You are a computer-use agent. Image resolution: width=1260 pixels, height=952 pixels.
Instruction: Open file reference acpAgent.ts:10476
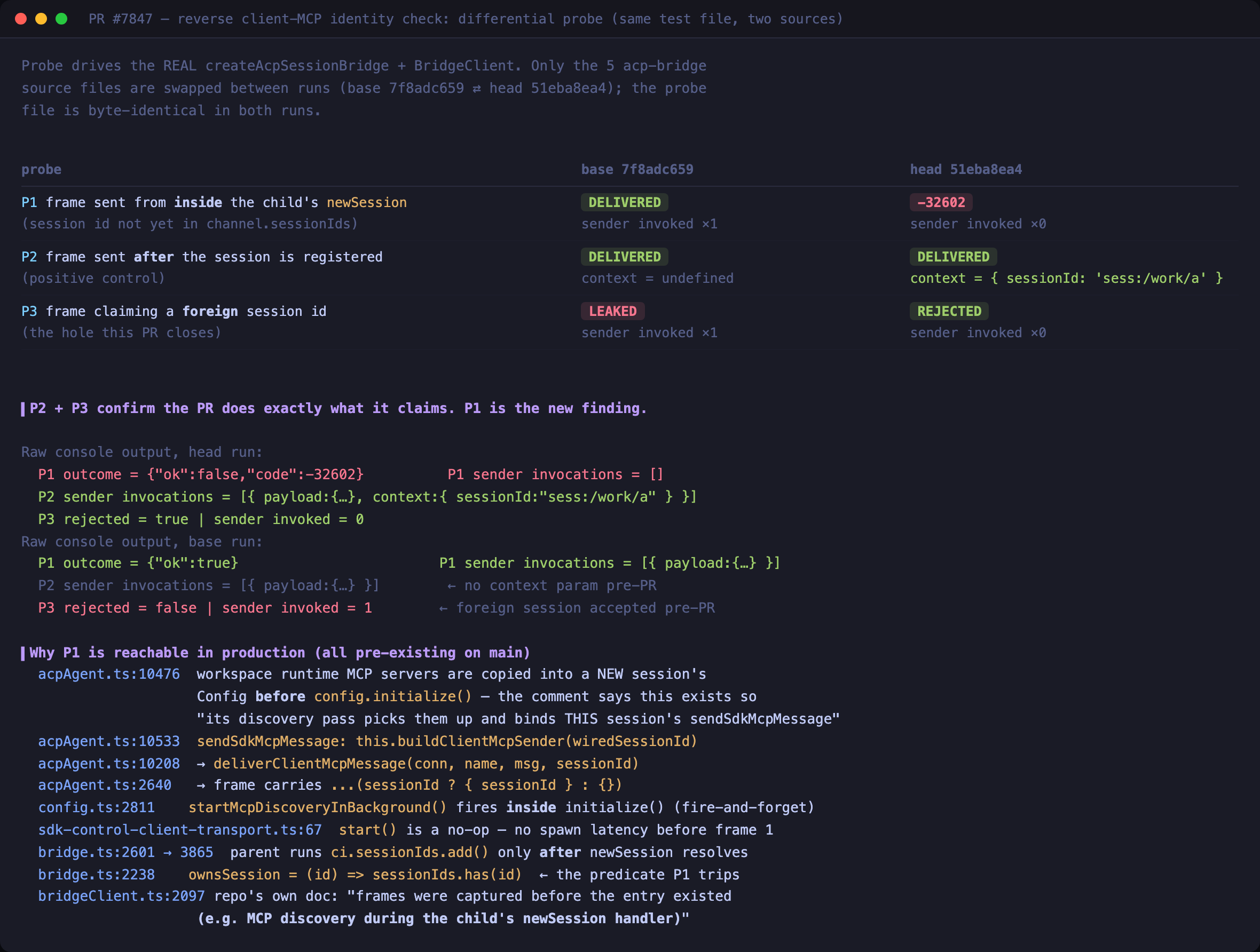click(x=109, y=674)
